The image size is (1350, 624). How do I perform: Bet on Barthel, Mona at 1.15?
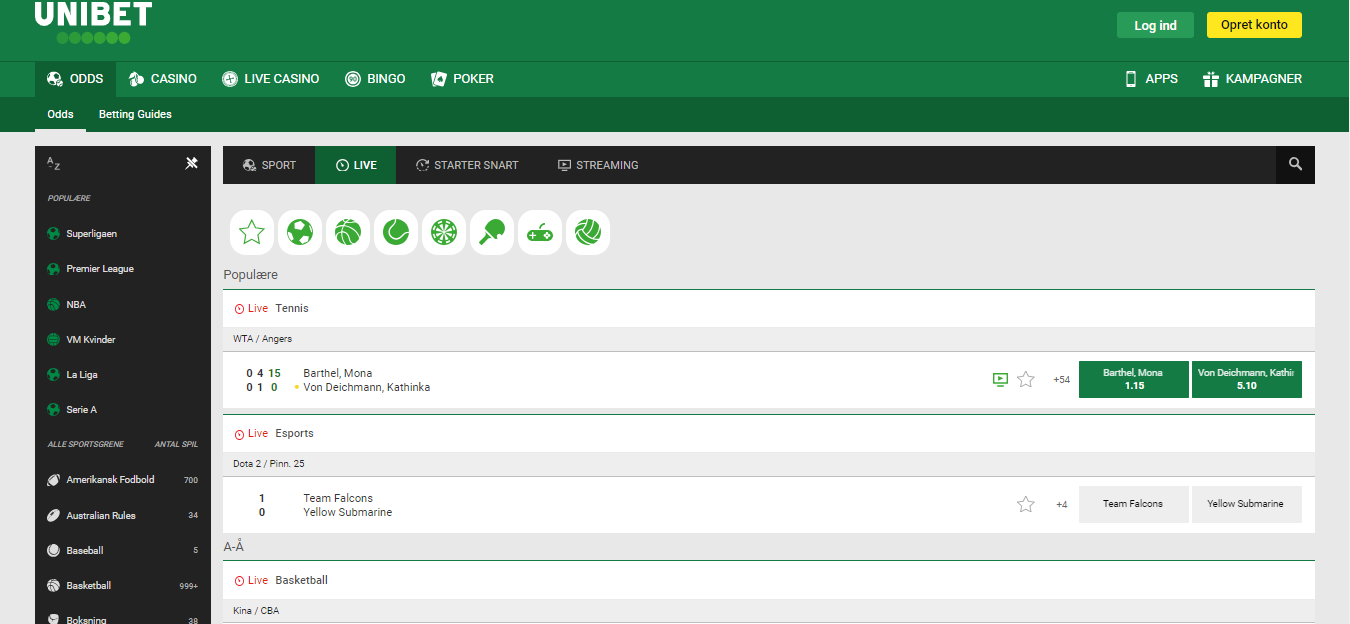tap(1134, 379)
